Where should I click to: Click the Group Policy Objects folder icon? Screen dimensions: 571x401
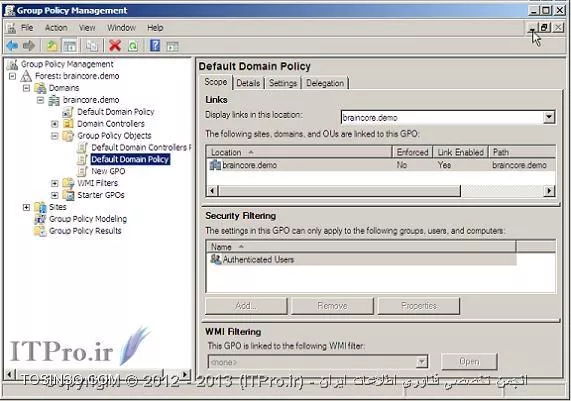click(x=68, y=136)
